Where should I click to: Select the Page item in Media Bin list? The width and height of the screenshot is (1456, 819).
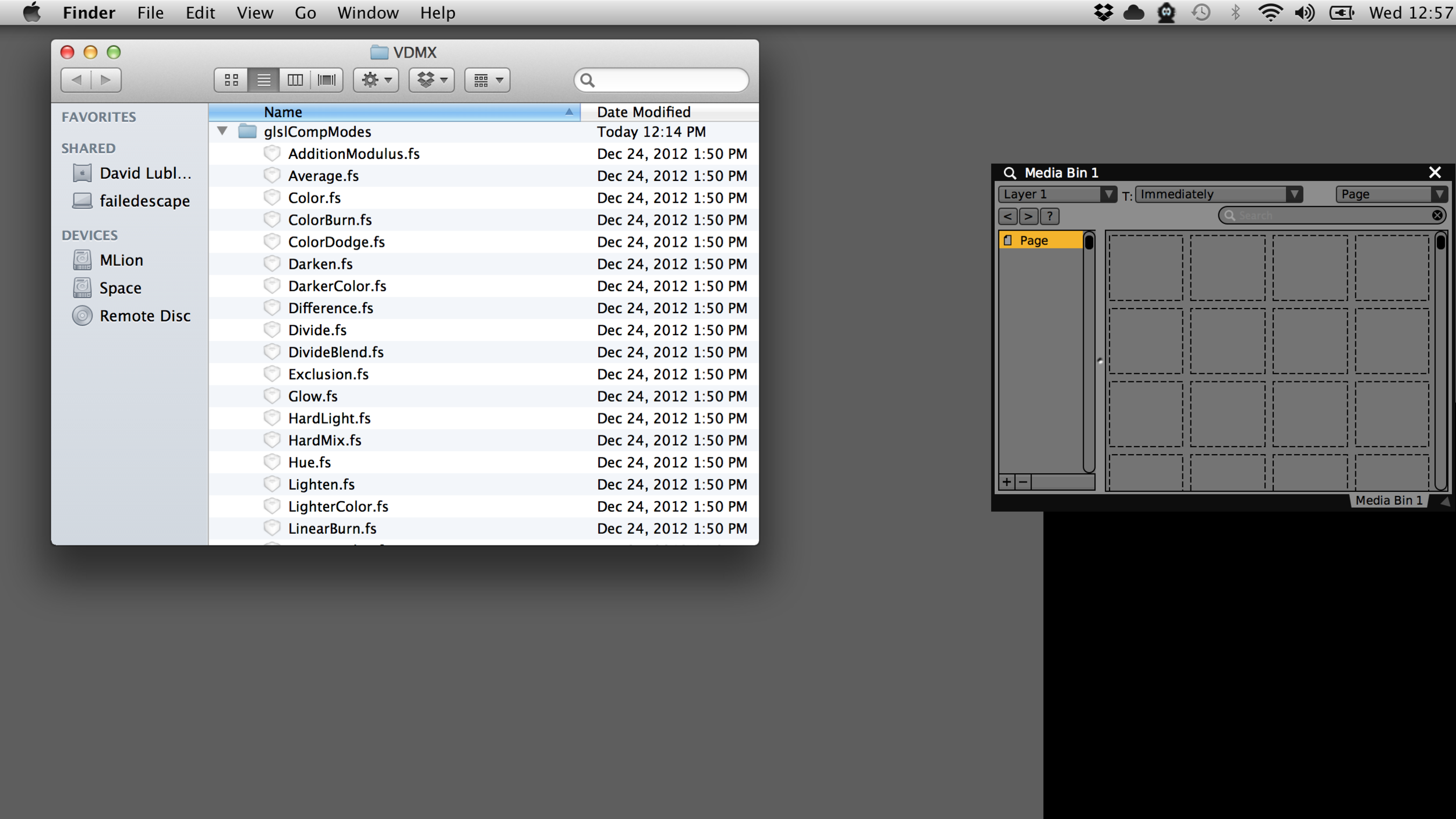[x=1041, y=240]
